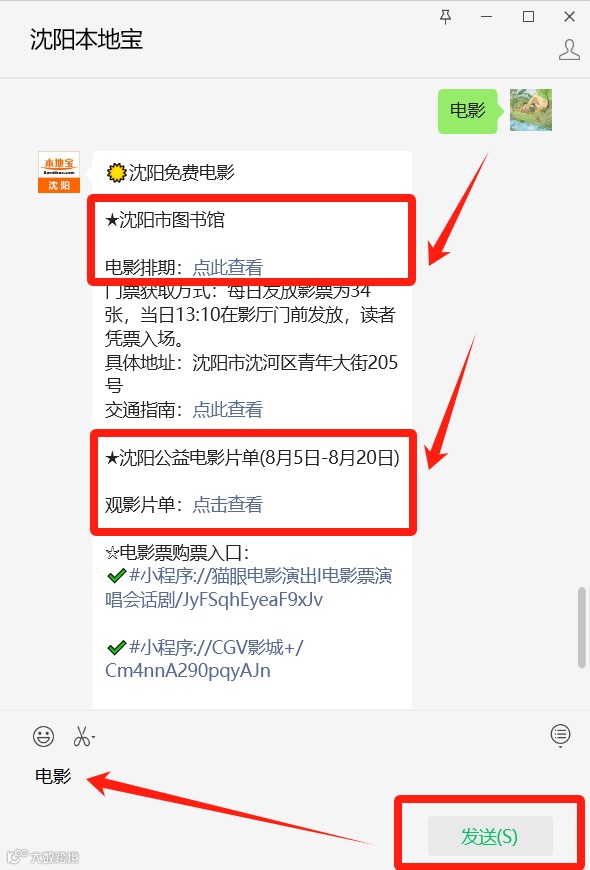Expand the screenshot tool dropdown arrow
590x870 pixels.
click(93, 737)
